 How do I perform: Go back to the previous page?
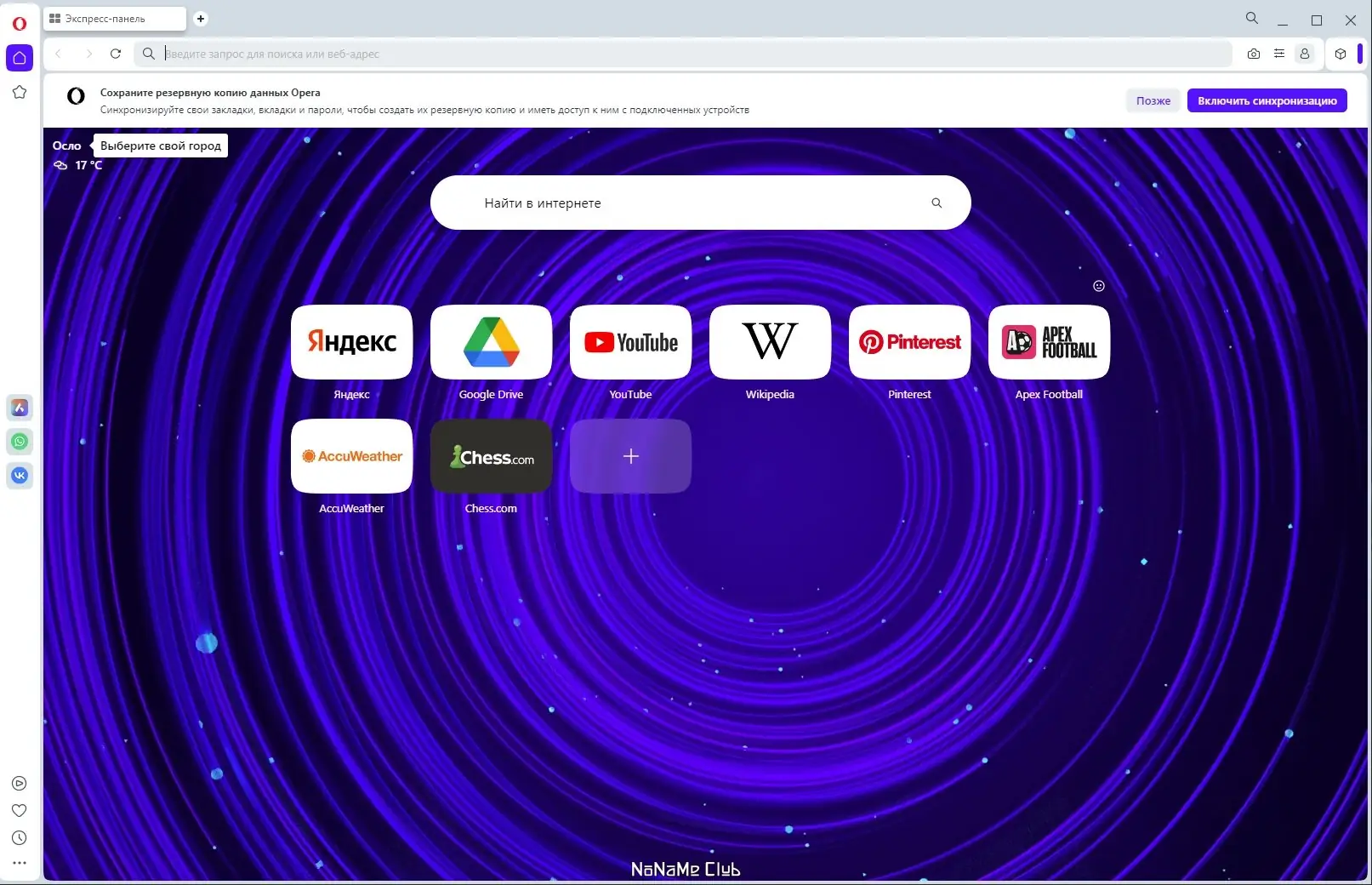click(x=59, y=54)
